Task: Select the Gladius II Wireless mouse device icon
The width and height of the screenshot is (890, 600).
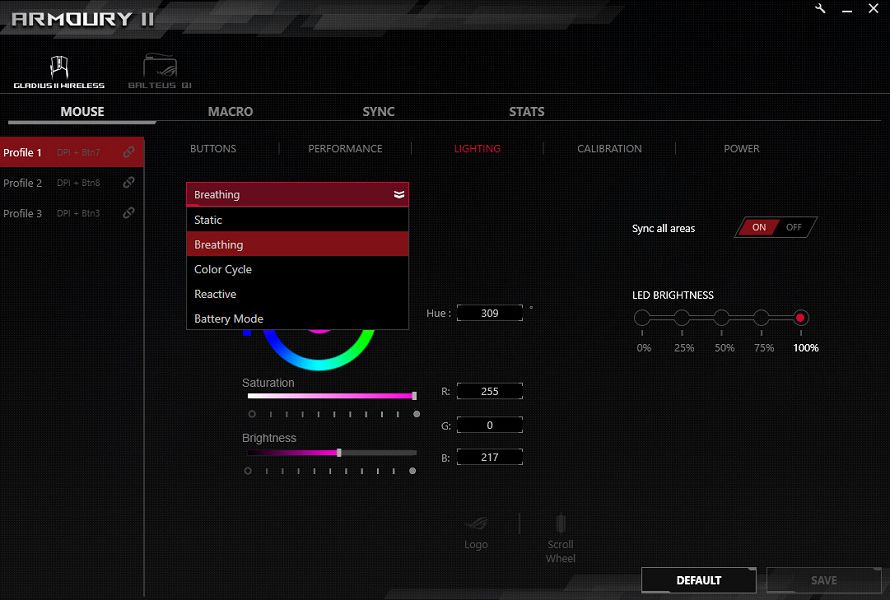Action: tap(58, 68)
